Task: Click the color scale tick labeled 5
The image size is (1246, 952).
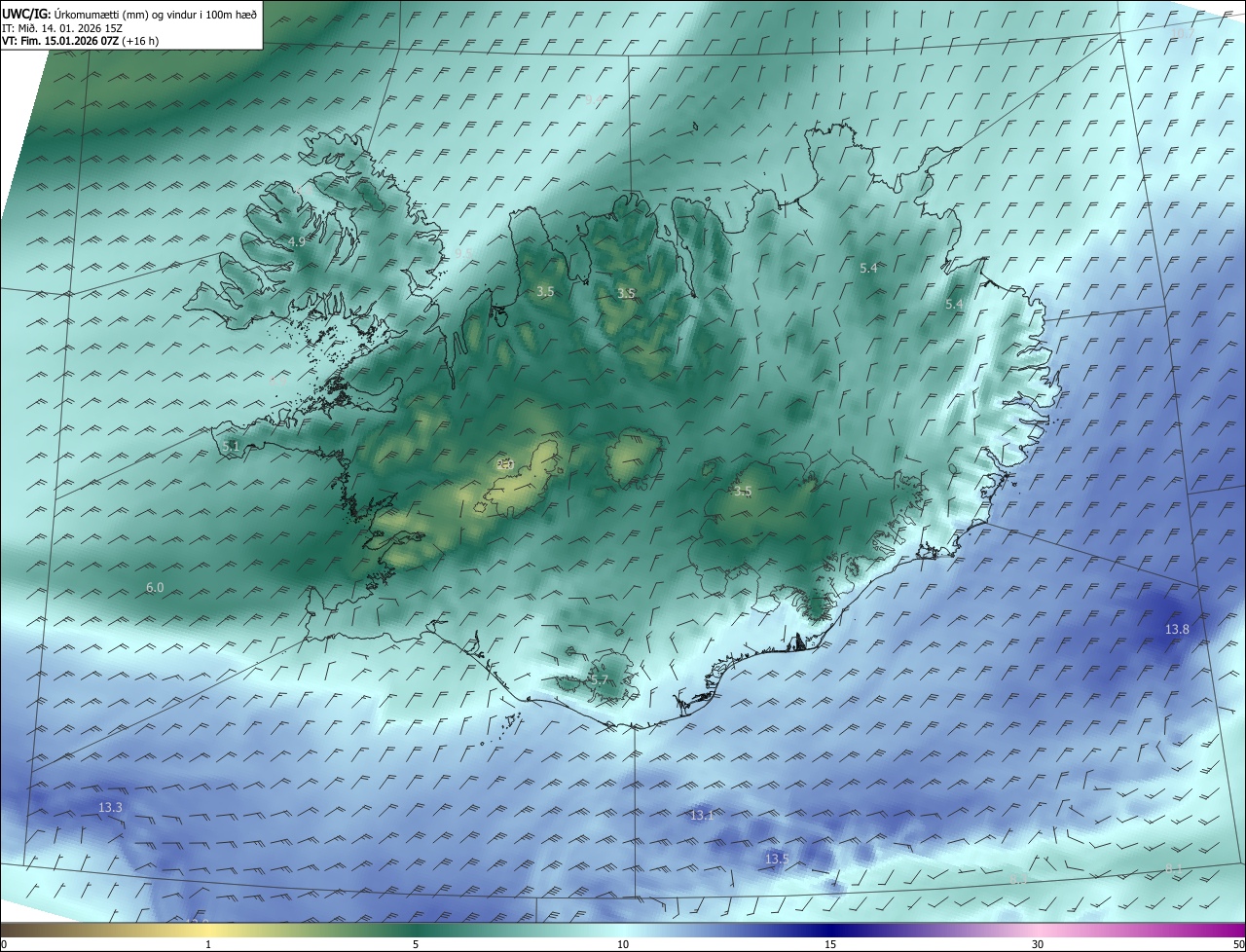Action: click(416, 944)
